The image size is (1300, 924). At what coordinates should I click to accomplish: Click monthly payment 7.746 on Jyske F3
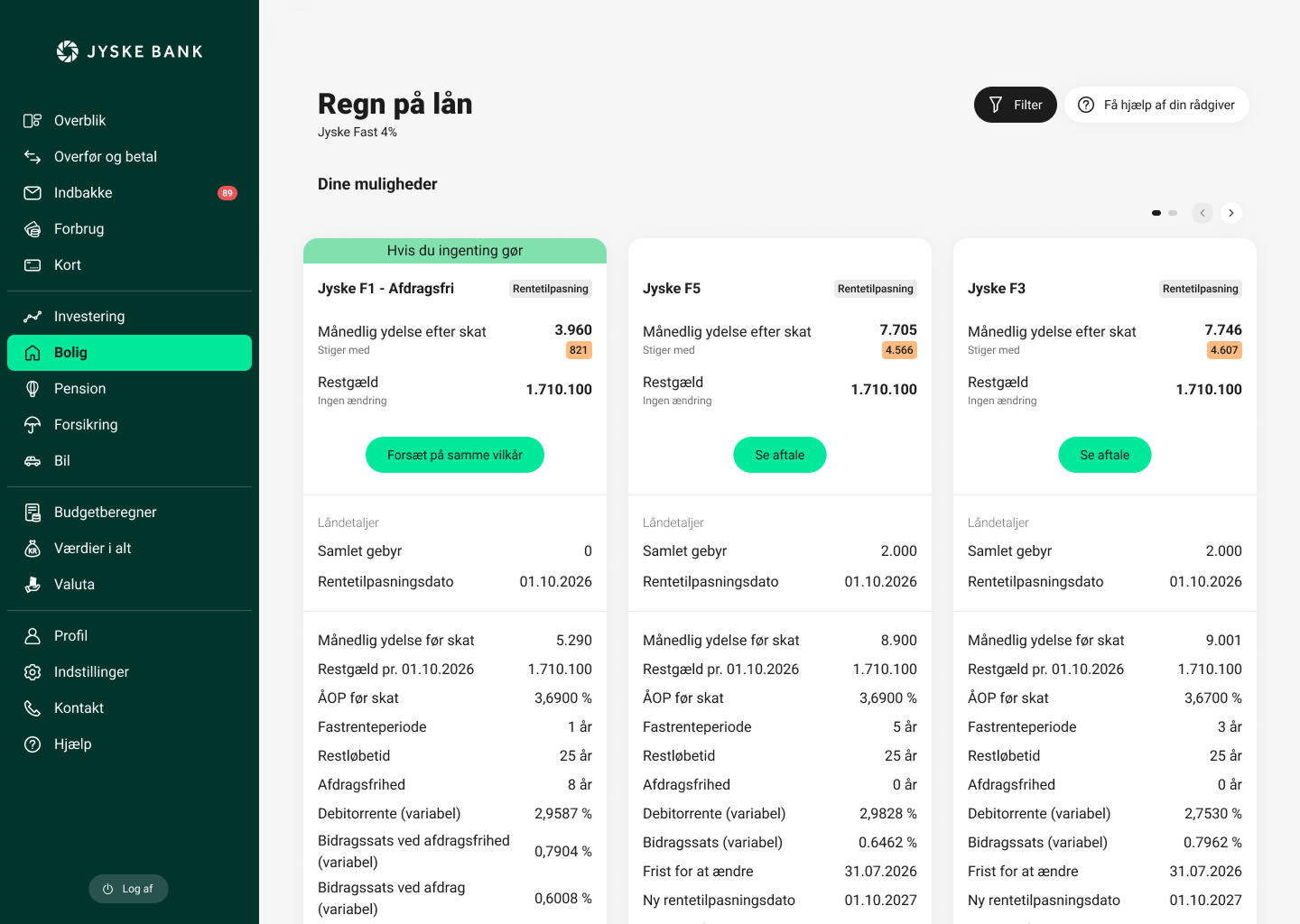tap(1223, 330)
